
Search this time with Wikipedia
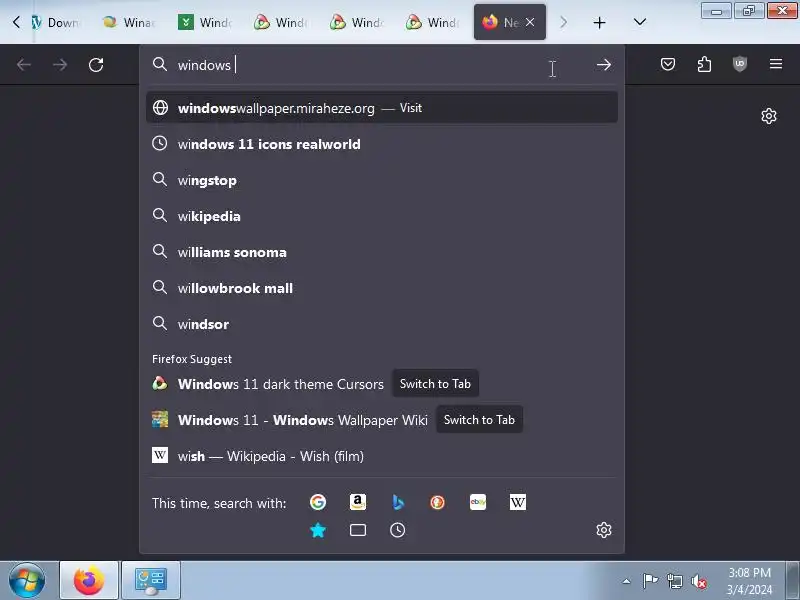tap(517, 503)
